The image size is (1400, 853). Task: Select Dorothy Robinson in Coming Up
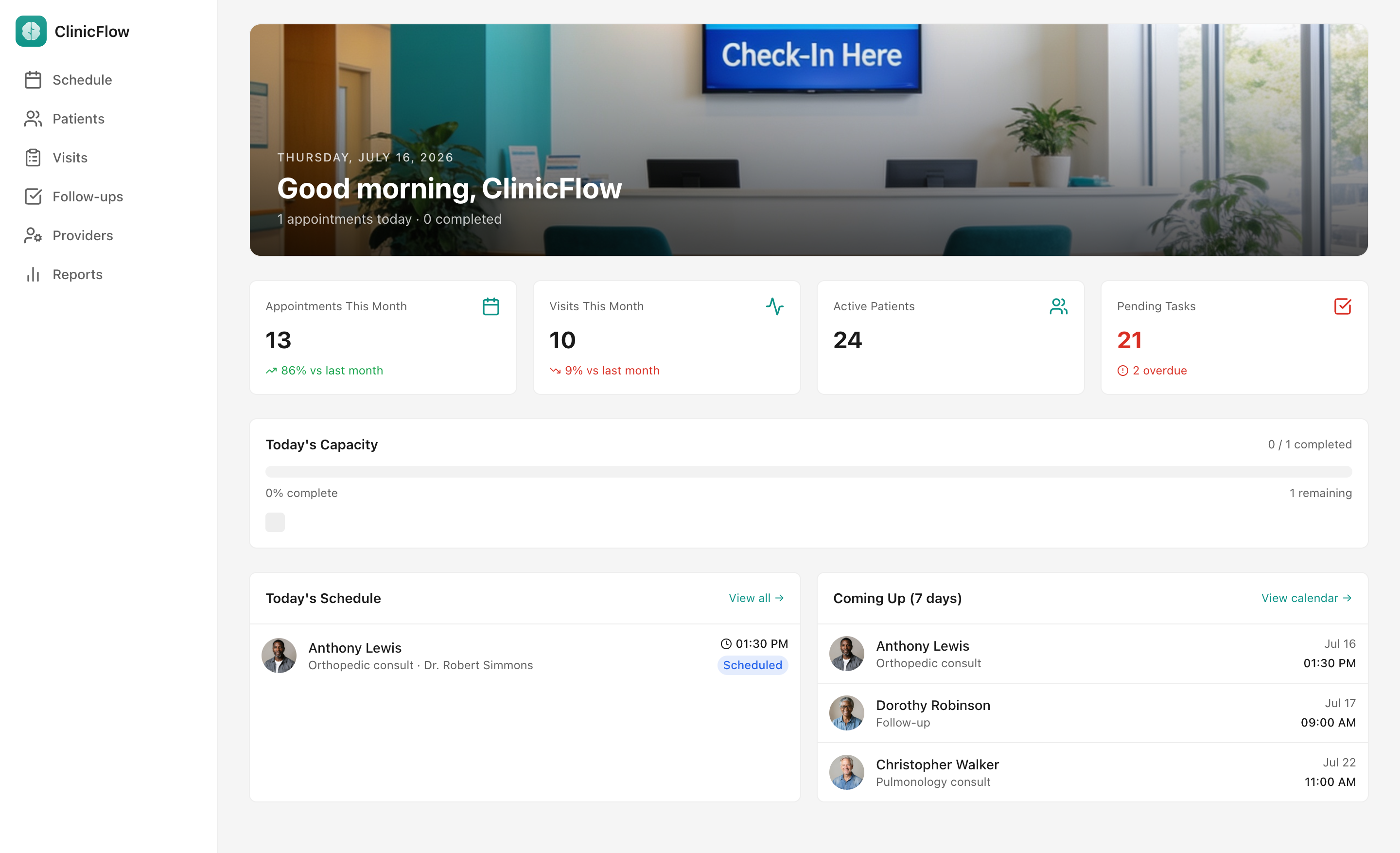1092,713
